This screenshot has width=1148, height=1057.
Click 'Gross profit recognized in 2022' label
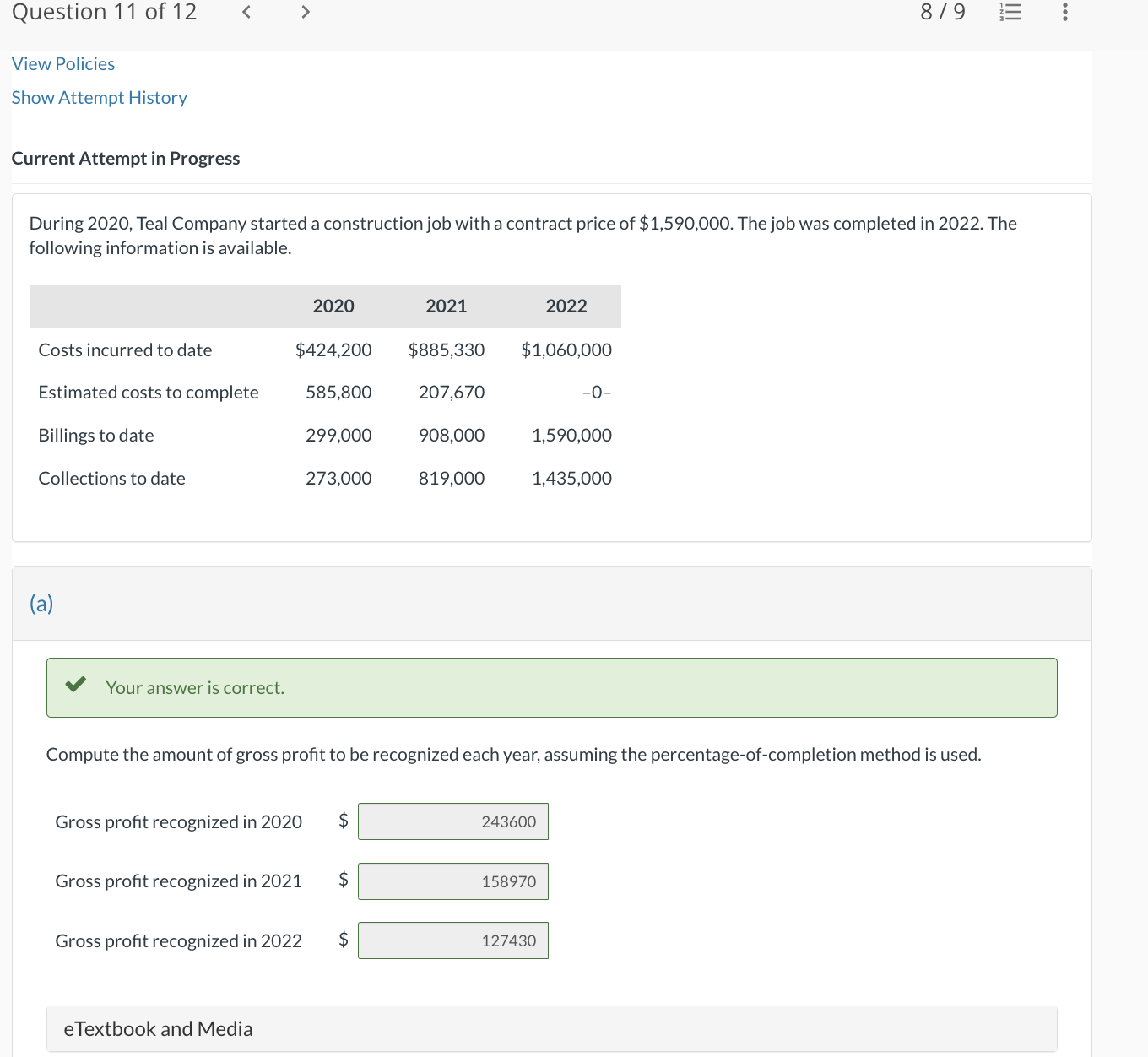pos(179,941)
